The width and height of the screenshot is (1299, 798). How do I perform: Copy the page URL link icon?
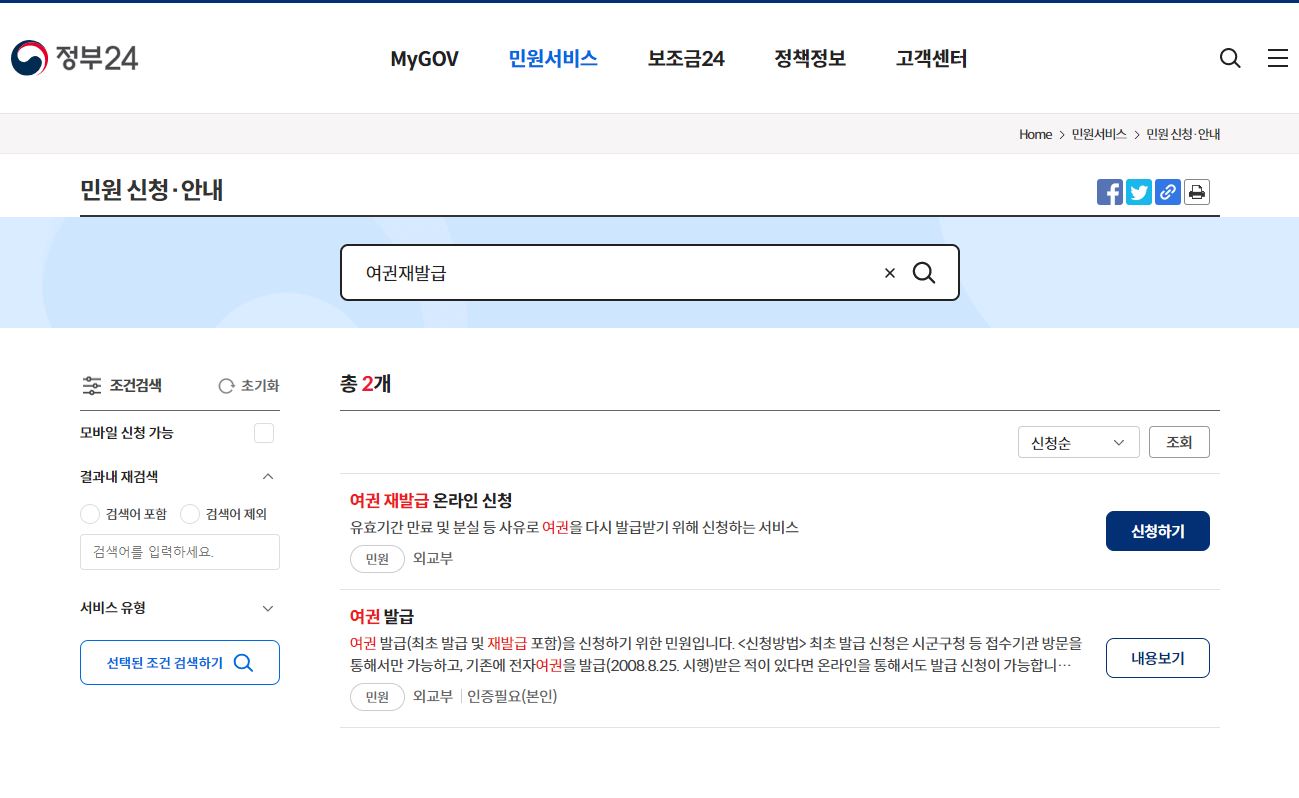1167,192
